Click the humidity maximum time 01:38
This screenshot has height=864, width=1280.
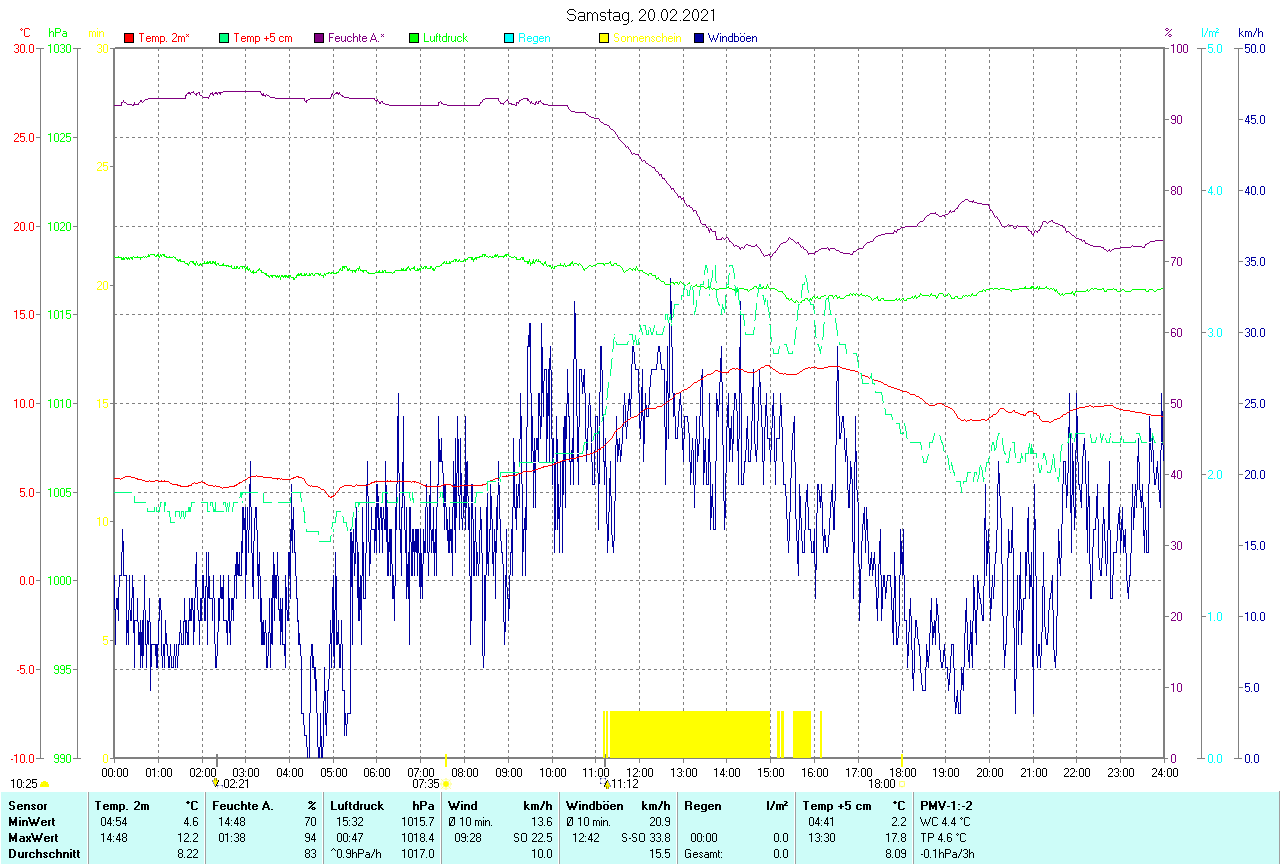[232, 838]
